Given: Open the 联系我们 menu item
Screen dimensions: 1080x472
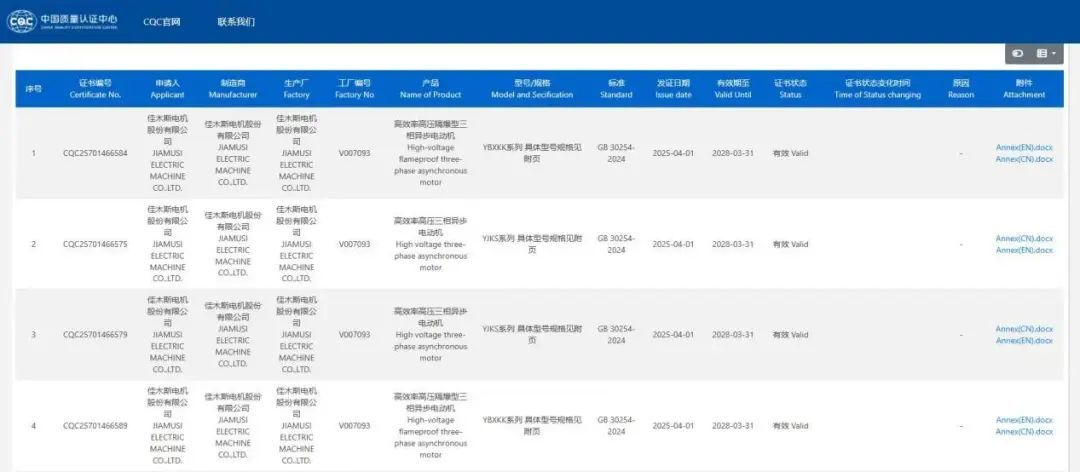Looking at the screenshot, I should pos(236,22).
